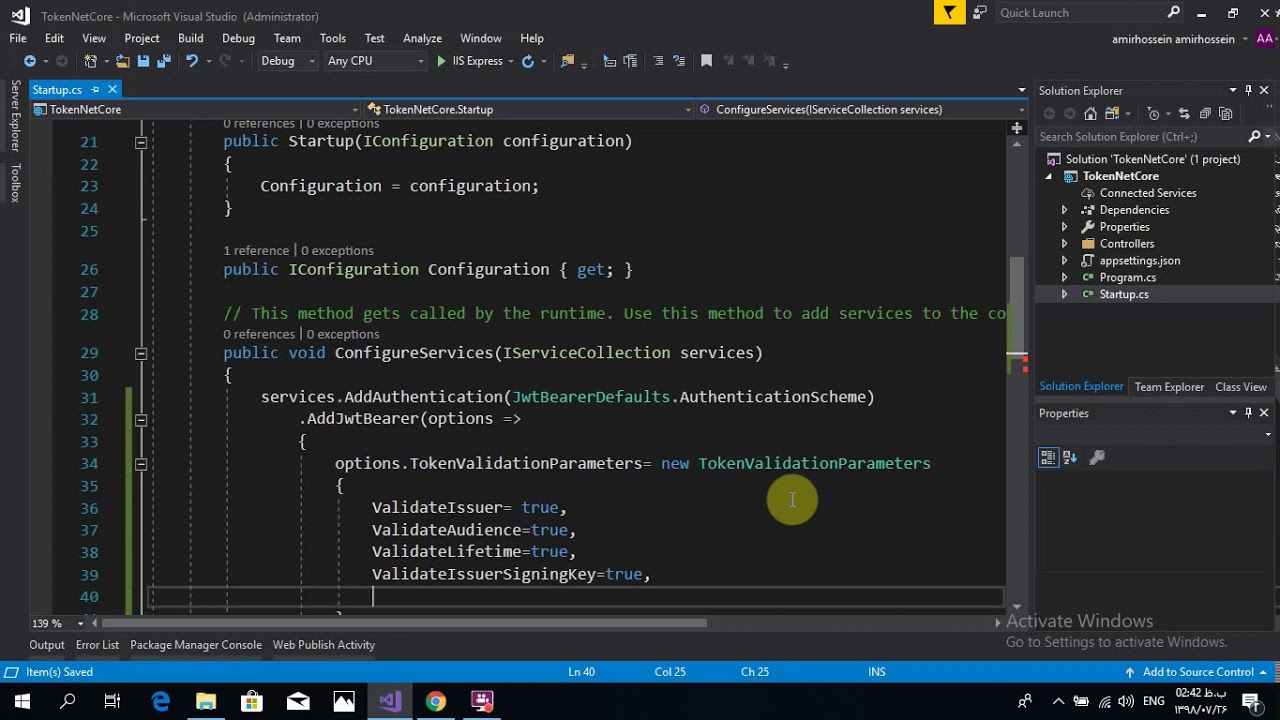This screenshot has width=1280, height=720.
Task: Open the File menu
Action: (x=18, y=38)
